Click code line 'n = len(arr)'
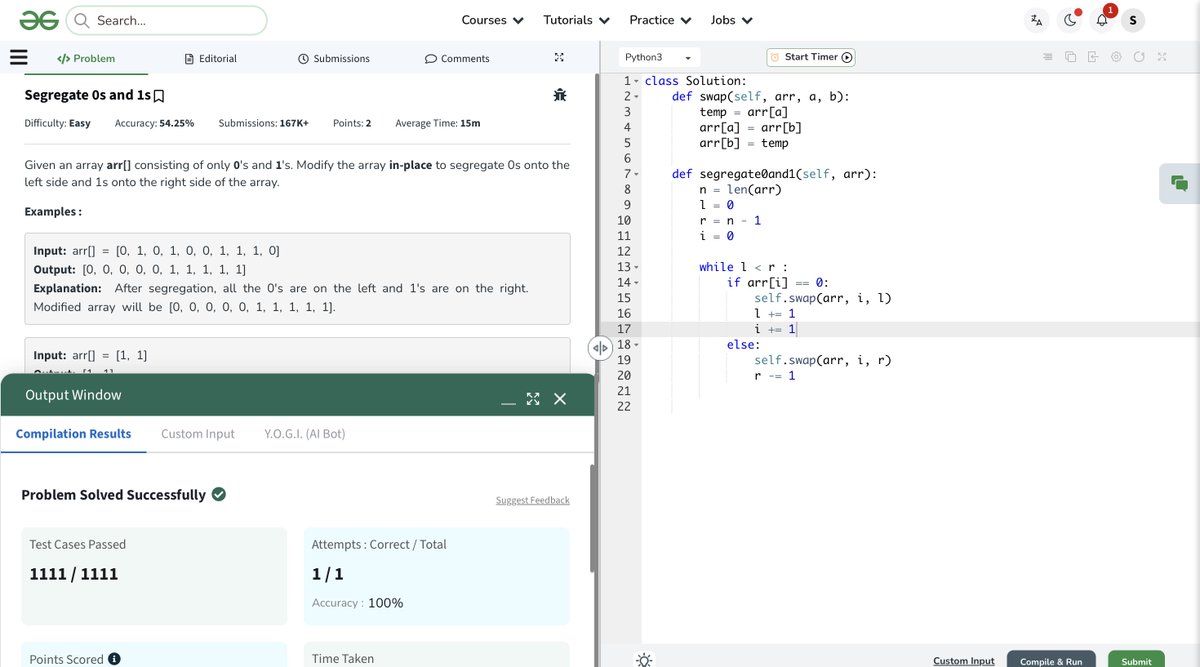The height and width of the screenshot is (667, 1200). click(x=740, y=189)
